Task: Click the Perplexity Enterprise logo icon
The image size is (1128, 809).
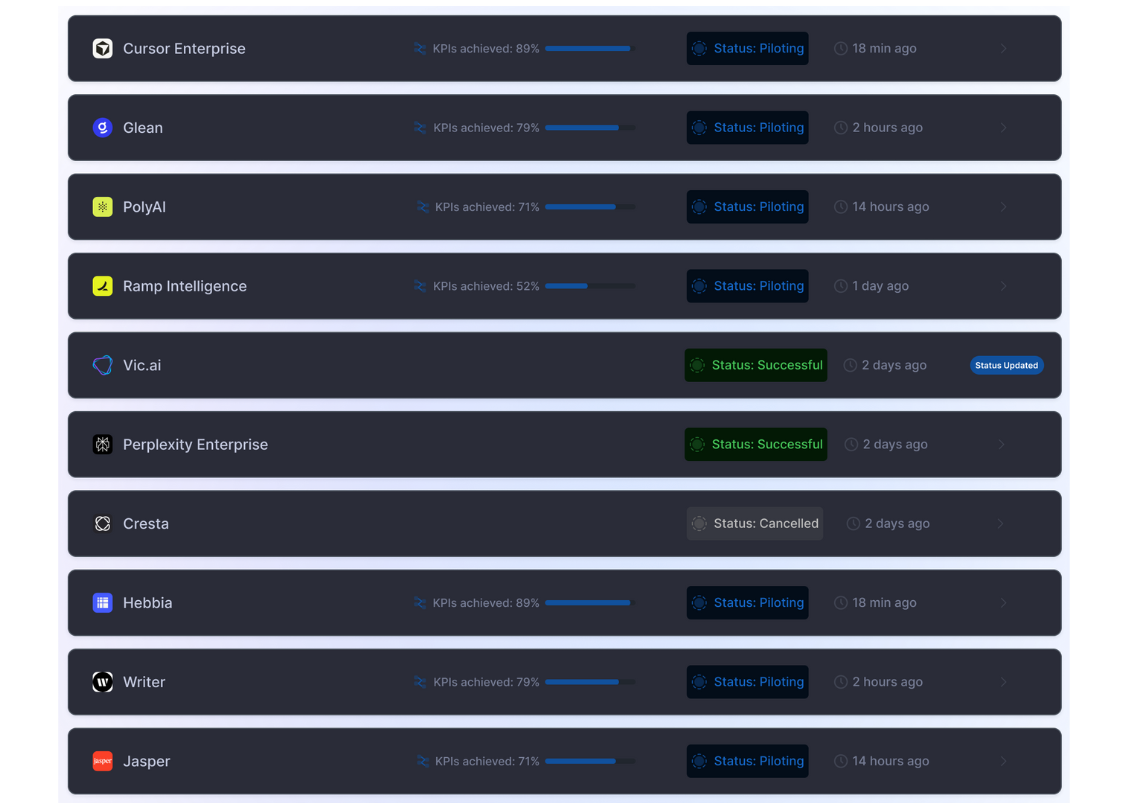Action: [x=103, y=444]
